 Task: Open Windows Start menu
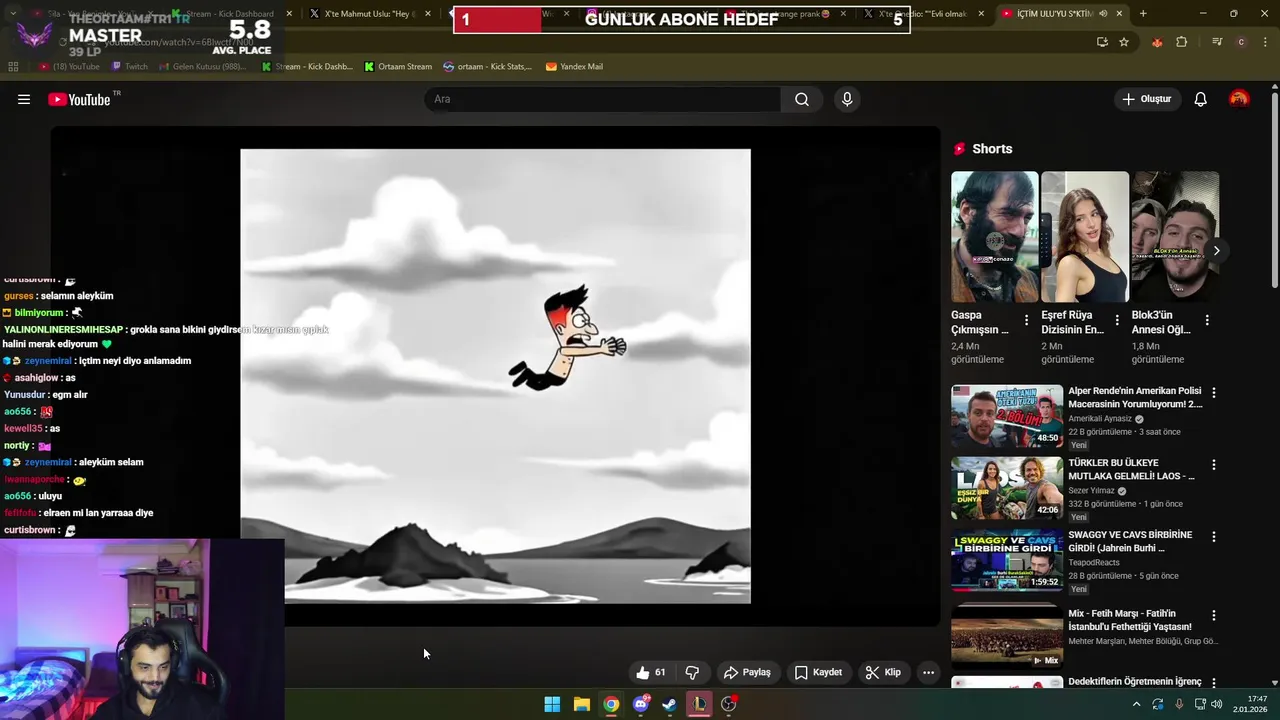point(552,704)
